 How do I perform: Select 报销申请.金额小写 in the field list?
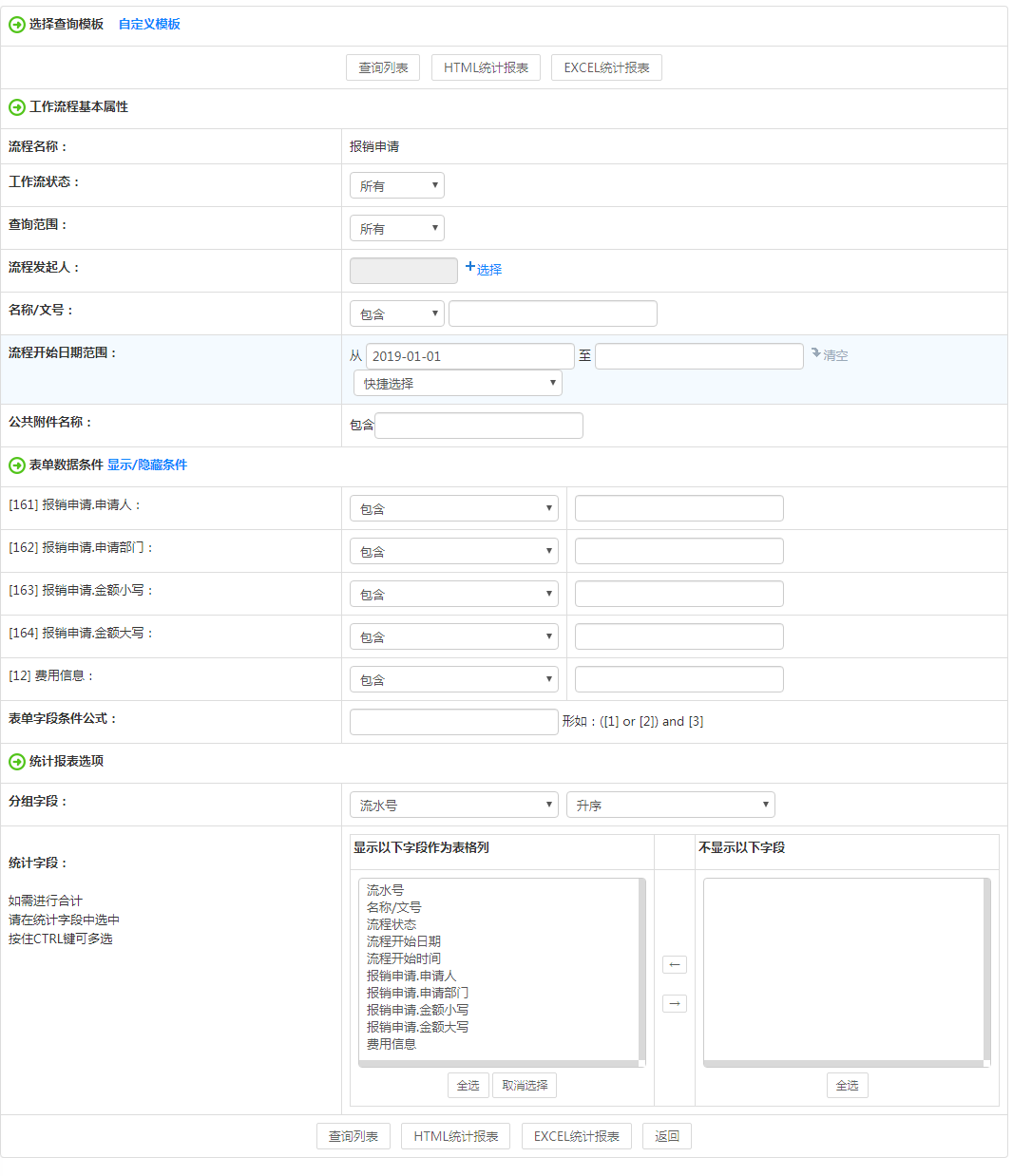(x=417, y=1011)
